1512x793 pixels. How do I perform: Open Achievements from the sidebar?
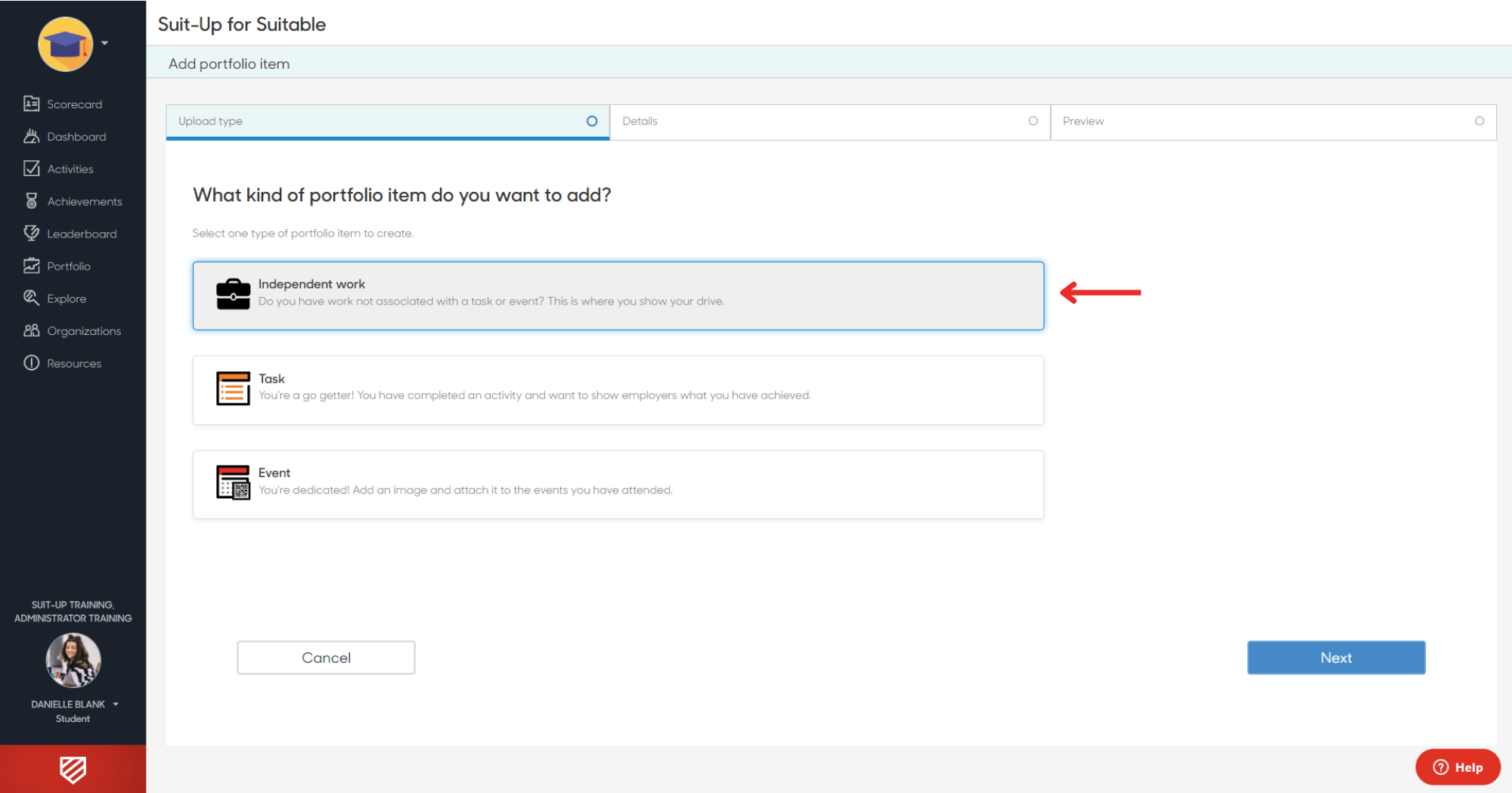point(85,202)
